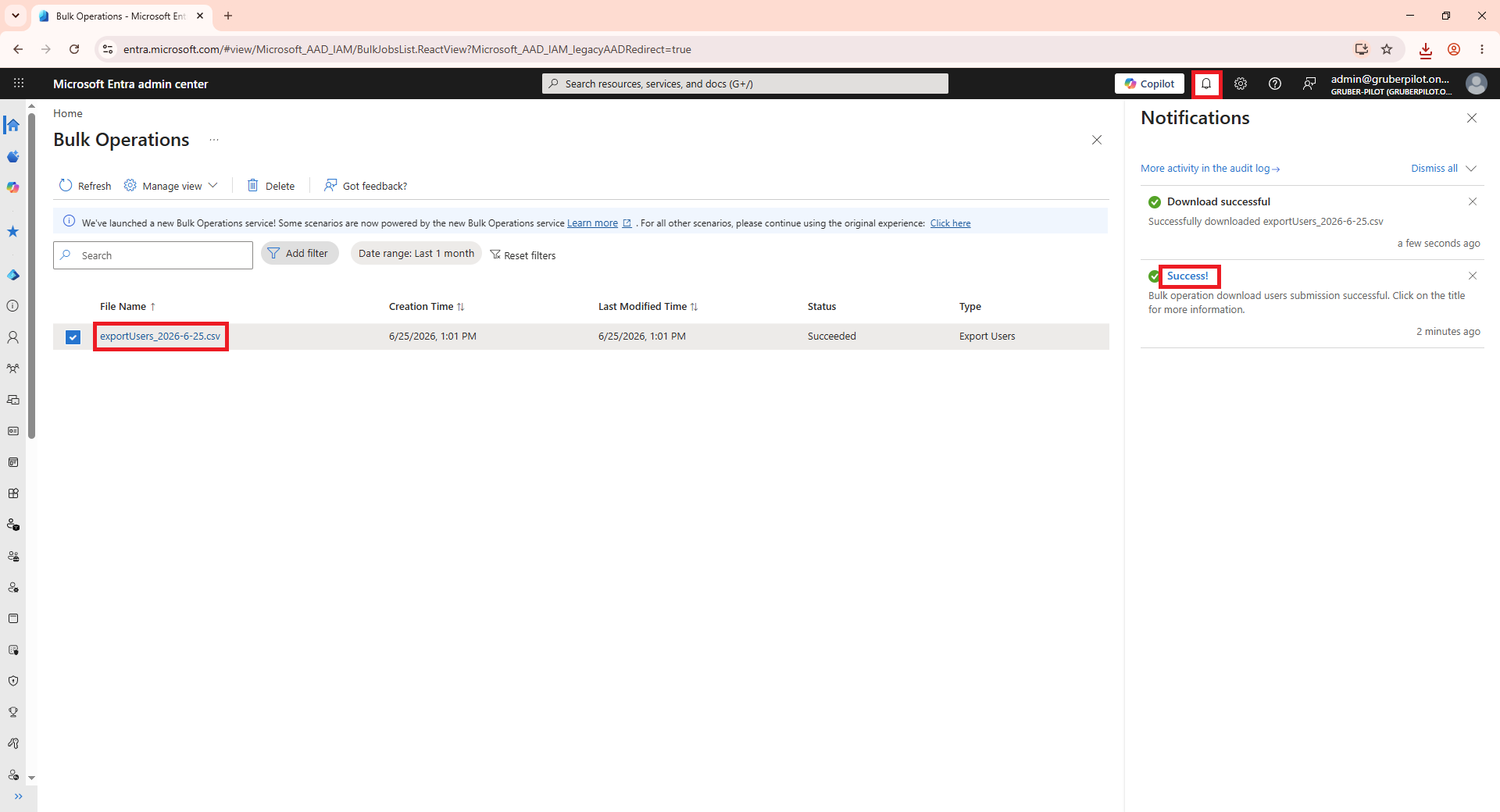This screenshot has height=812, width=1500.
Task: Open the app launcher waffle icon
Action: click(19, 84)
